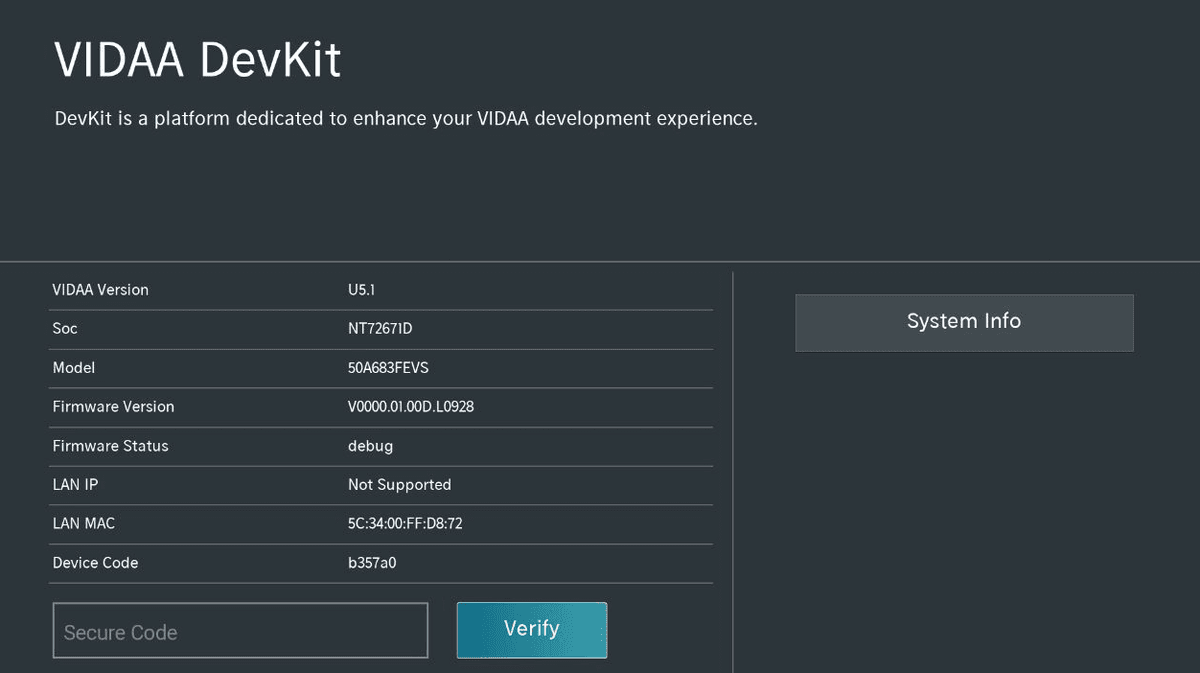This screenshot has width=1200, height=673.
Task: Select the Soc row label
Action: (65, 329)
